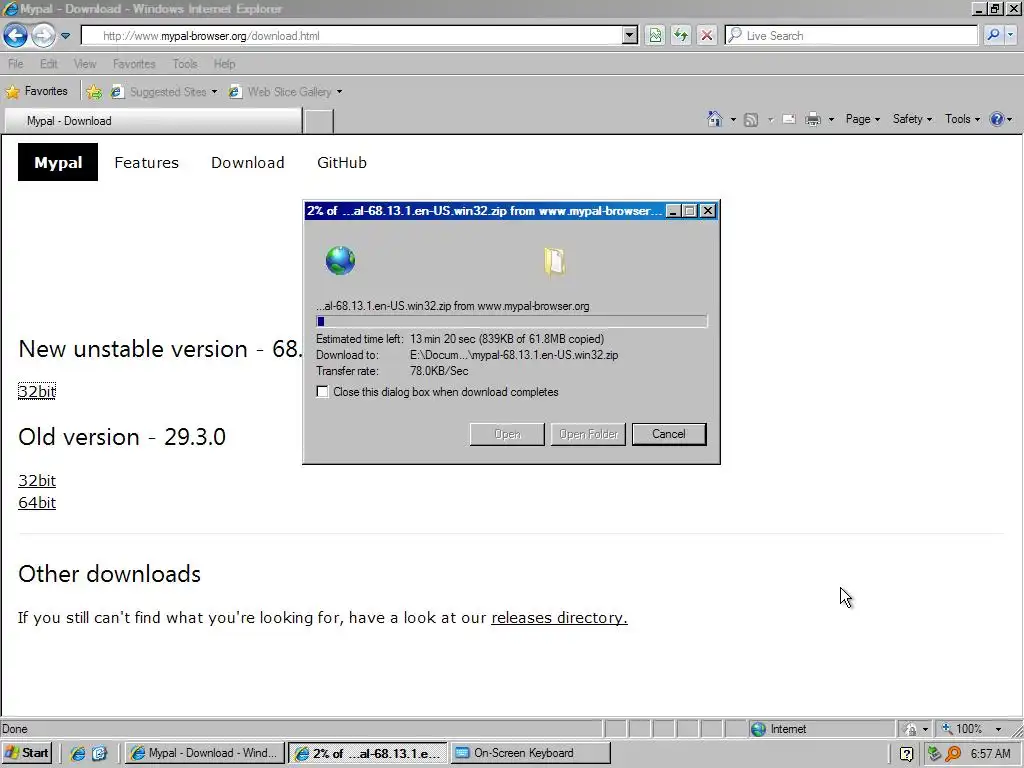
Task: Click the Home icon in command bar
Action: click(x=715, y=119)
